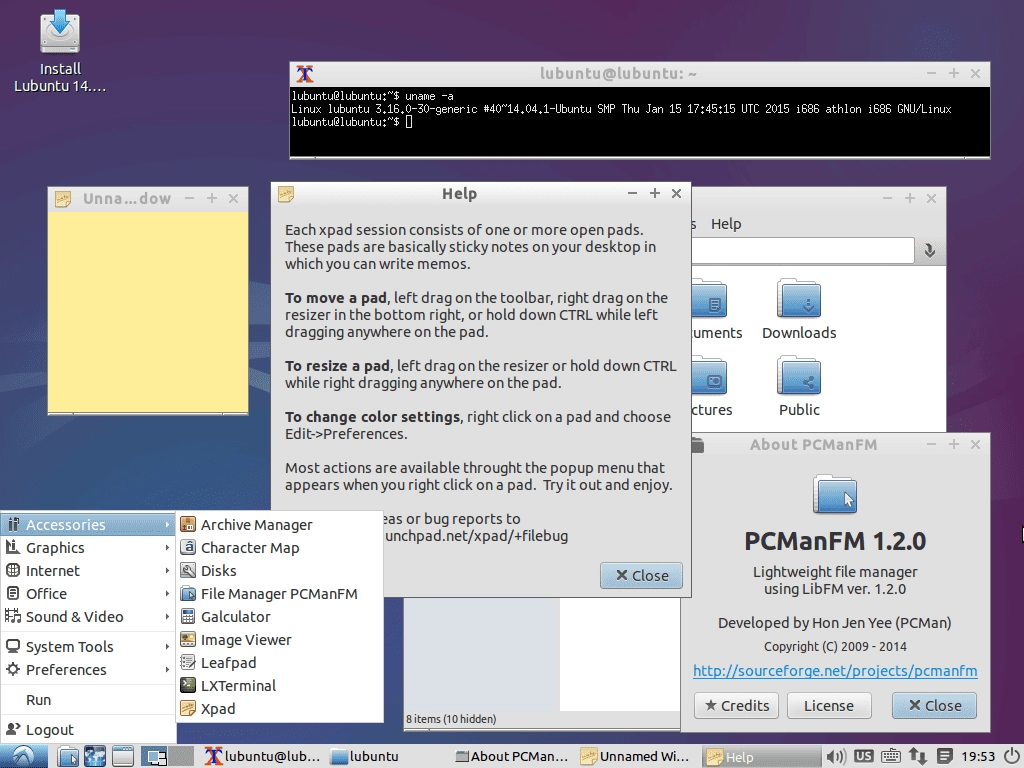Open the Lubuntu start menu button

24,756
